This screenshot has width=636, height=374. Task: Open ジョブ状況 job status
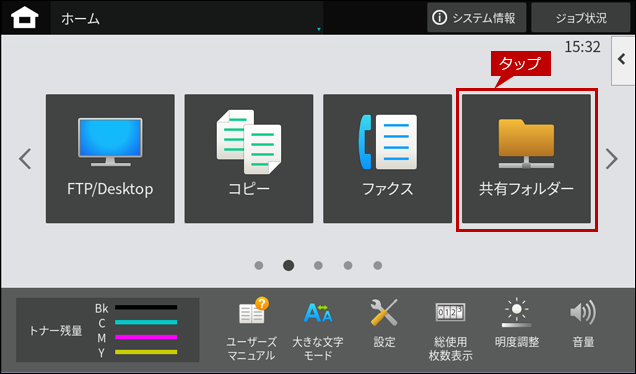coord(581,18)
